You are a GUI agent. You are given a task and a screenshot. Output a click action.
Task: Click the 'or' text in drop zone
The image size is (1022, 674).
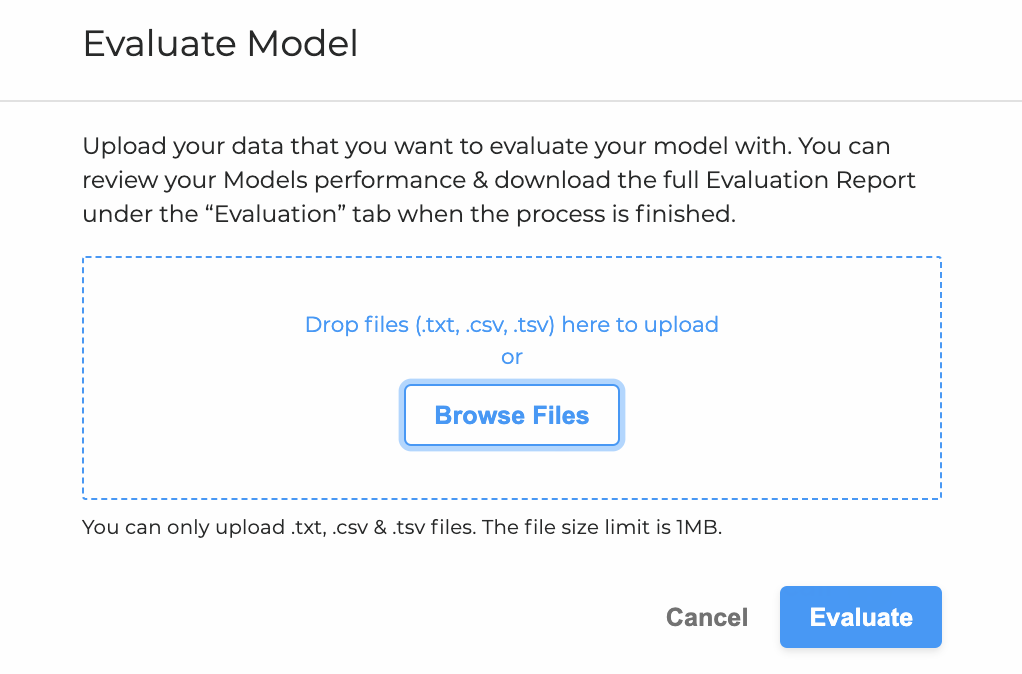point(511,356)
